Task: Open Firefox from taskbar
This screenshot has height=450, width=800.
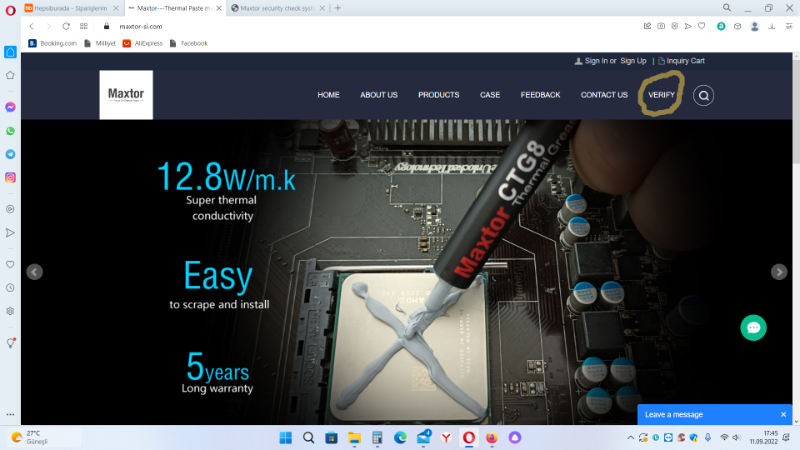Action: tap(491, 437)
